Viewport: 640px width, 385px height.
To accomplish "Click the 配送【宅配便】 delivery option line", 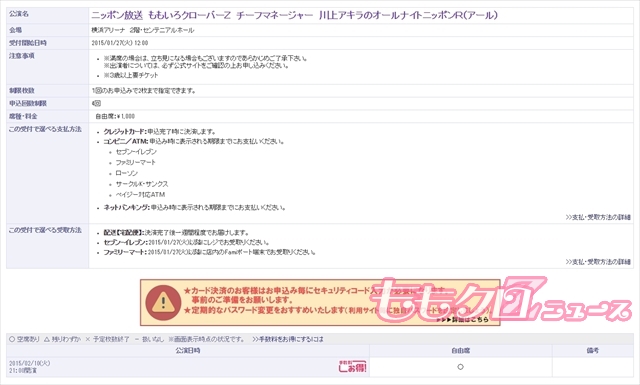I will [x=176, y=233].
